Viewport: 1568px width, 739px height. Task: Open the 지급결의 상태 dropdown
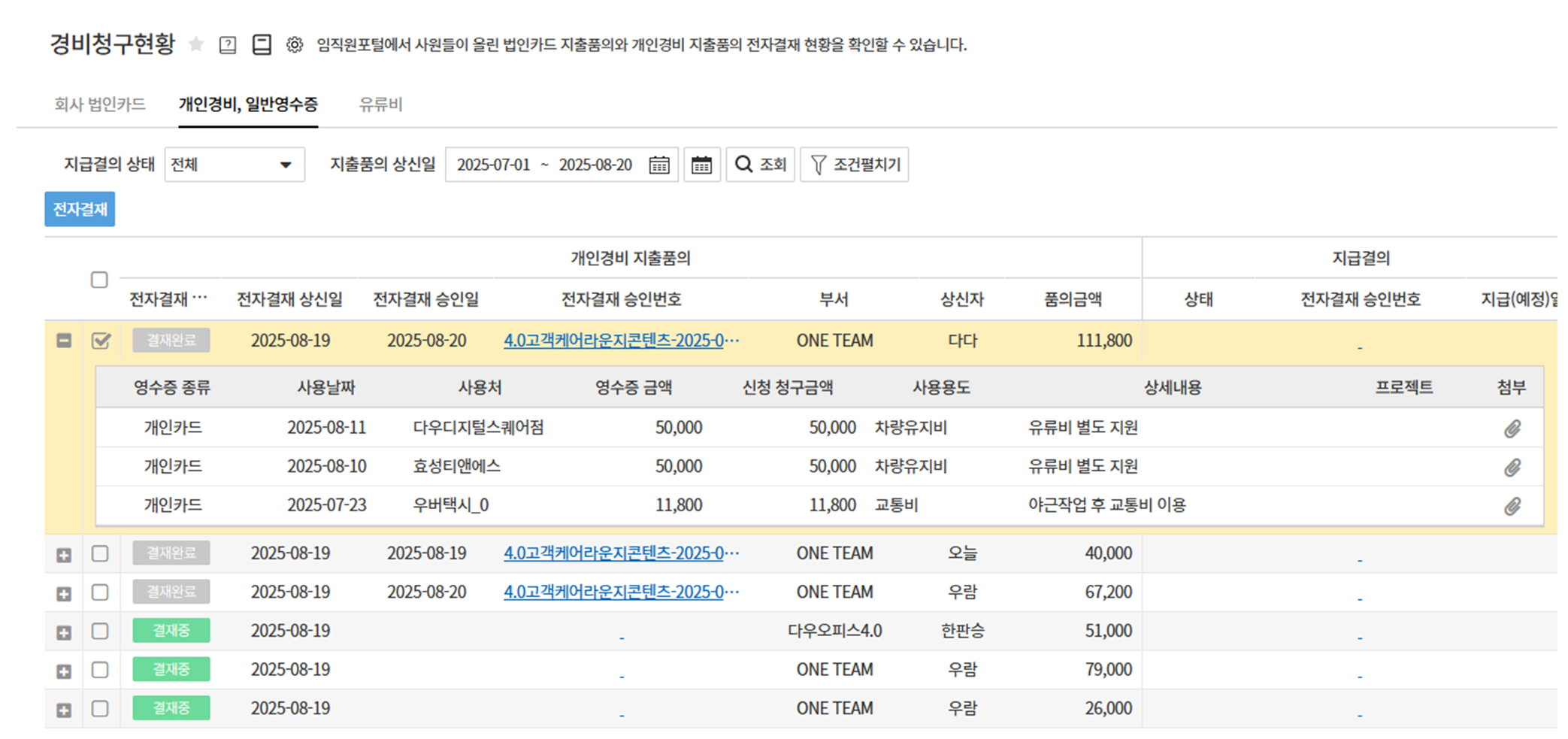[235, 165]
